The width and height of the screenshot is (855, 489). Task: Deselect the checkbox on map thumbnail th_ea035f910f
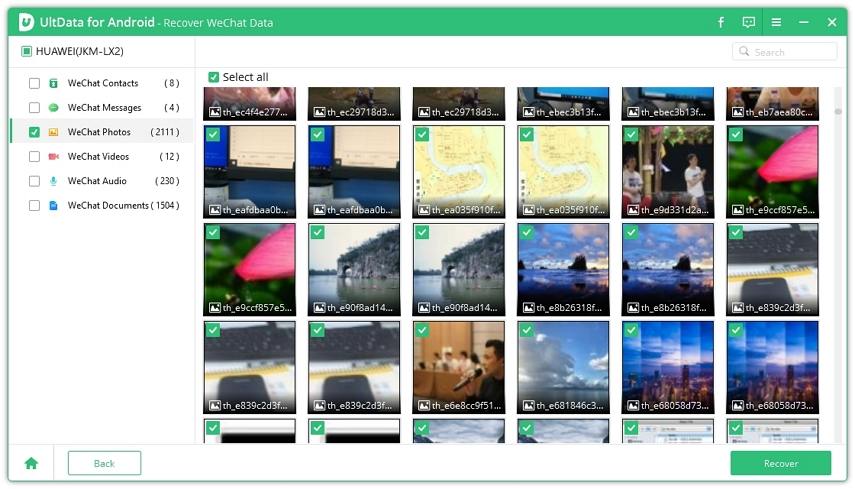[x=422, y=134]
